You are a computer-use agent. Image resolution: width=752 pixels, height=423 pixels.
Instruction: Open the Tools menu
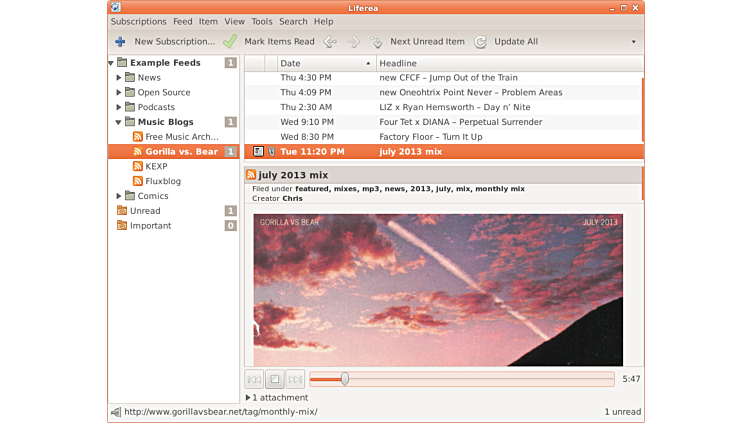pos(262,21)
